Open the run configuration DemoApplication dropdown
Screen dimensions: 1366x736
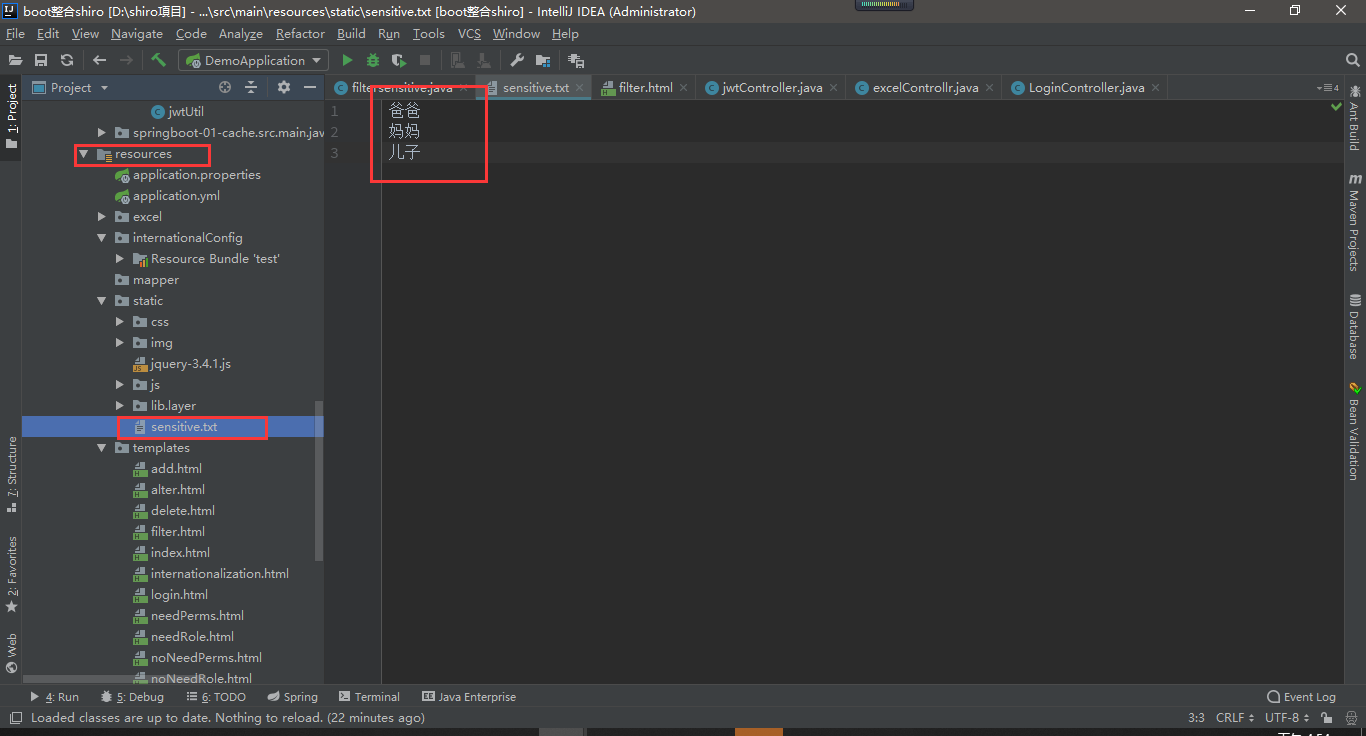(x=254, y=60)
